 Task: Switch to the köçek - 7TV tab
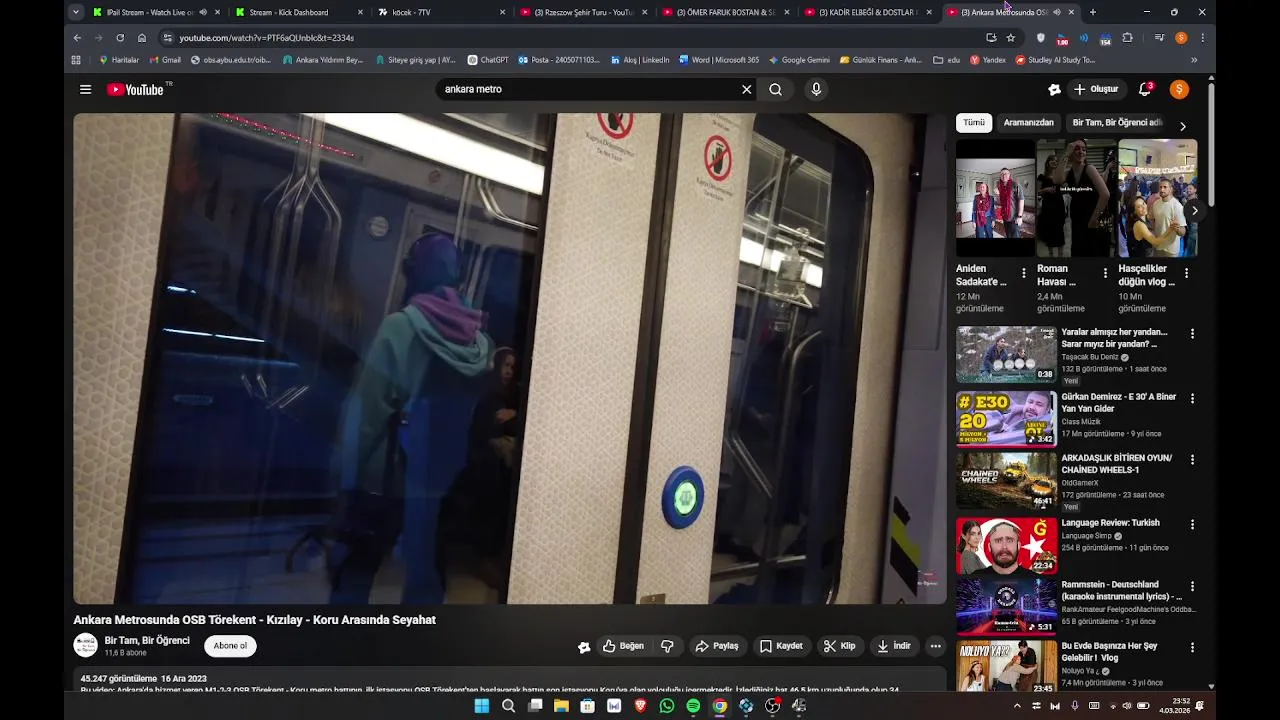(440, 12)
